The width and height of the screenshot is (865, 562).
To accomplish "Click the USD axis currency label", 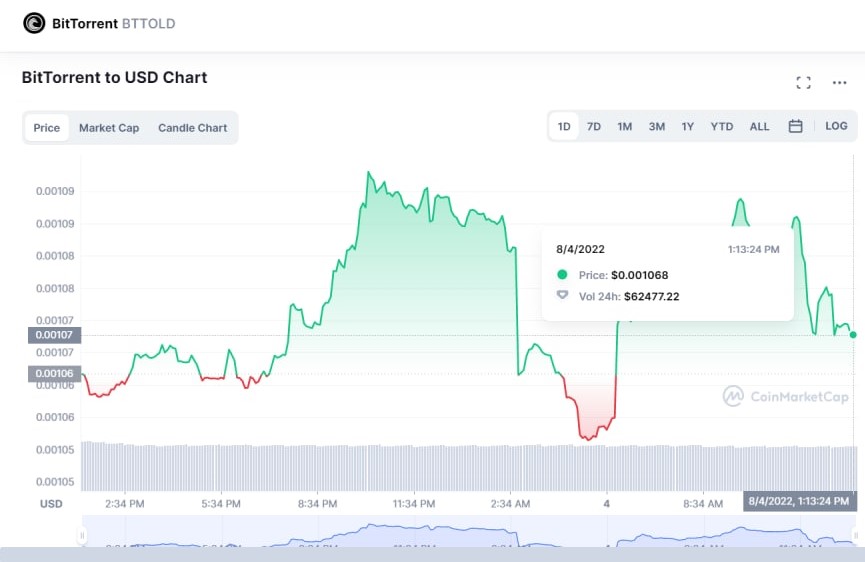I will tap(51, 504).
